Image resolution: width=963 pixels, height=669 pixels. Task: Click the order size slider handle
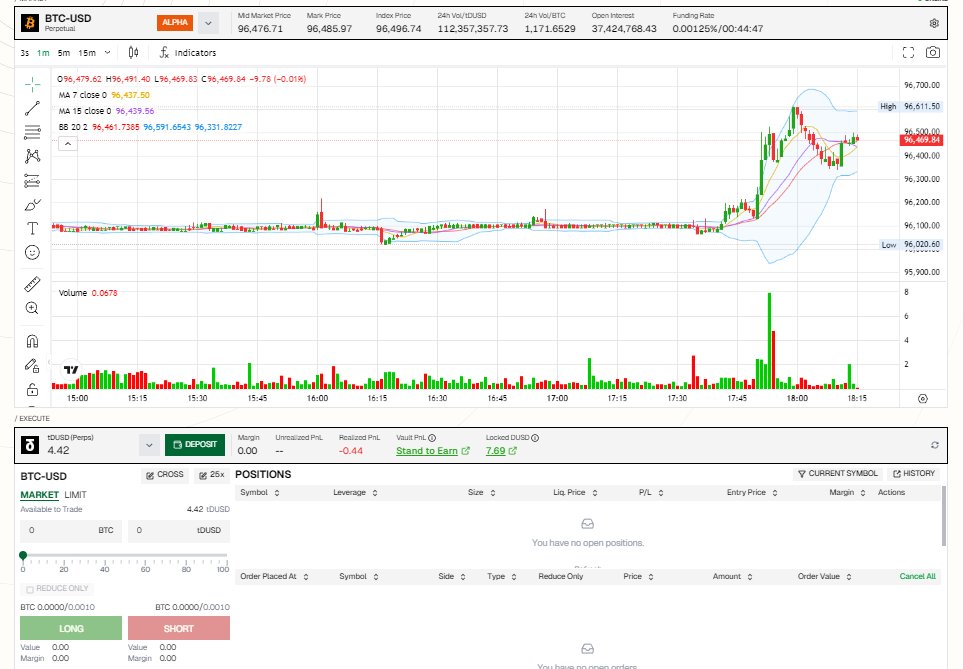[23, 555]
